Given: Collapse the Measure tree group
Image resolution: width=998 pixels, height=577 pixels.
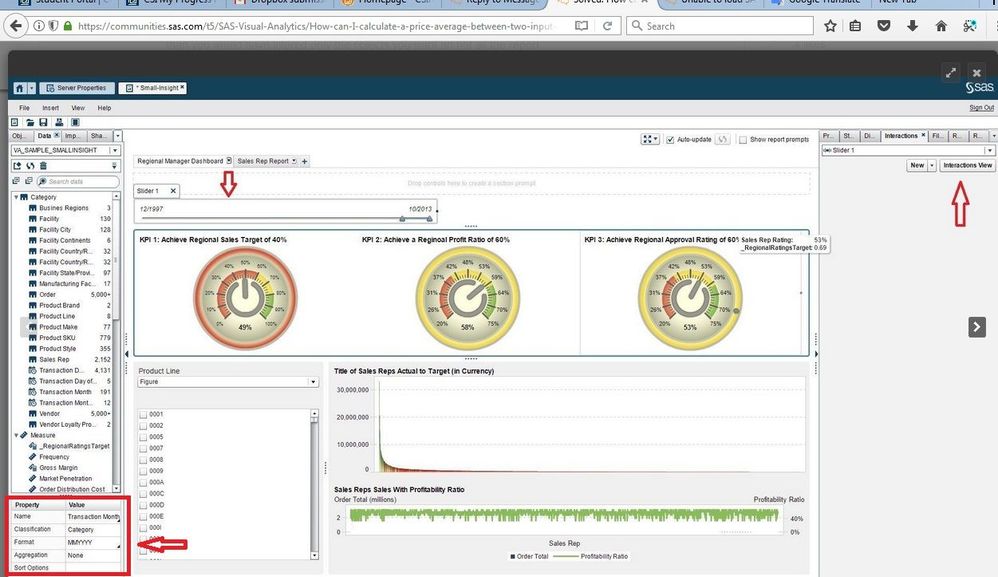Looking at the screenshot, I should (x=16, y=435).
